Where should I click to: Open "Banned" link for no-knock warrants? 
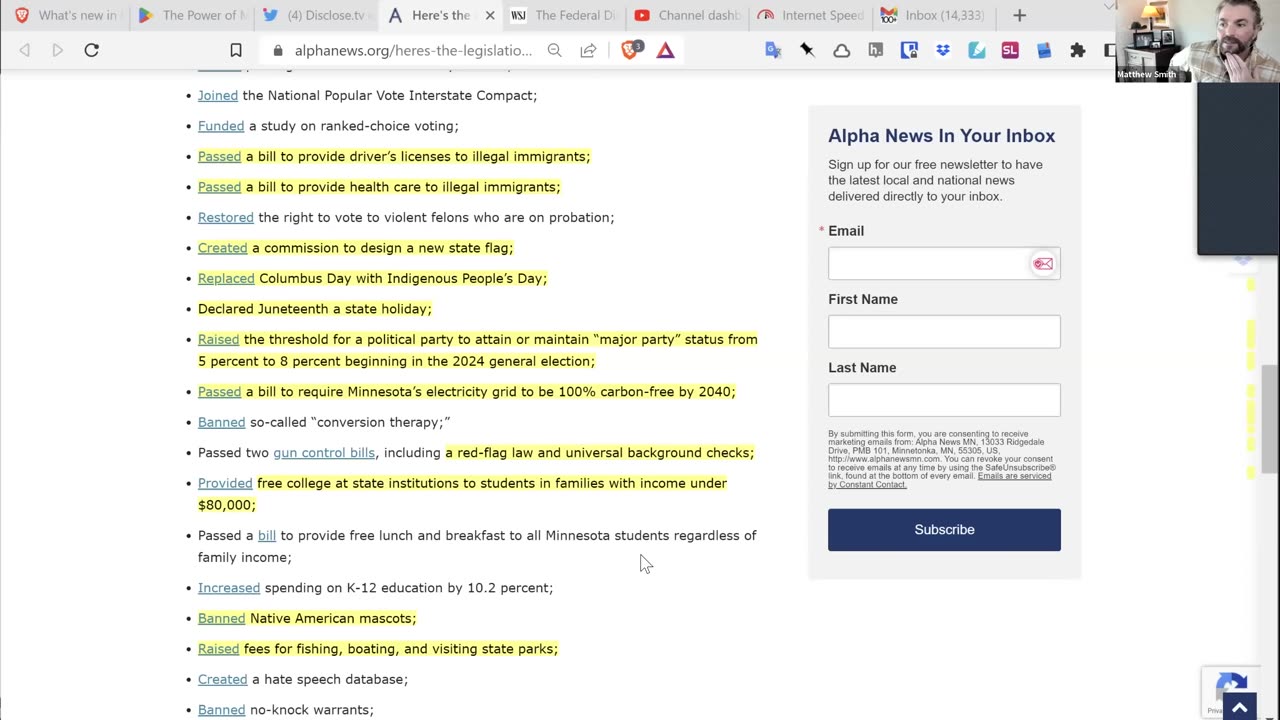point(221,710)
